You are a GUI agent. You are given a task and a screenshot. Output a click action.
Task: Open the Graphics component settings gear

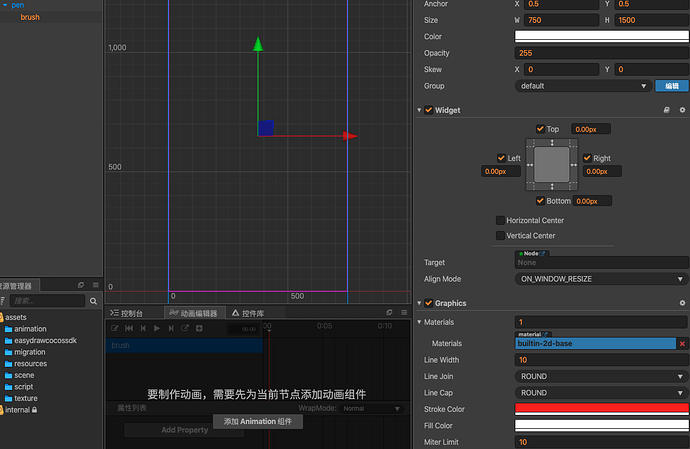coord(682,303)
